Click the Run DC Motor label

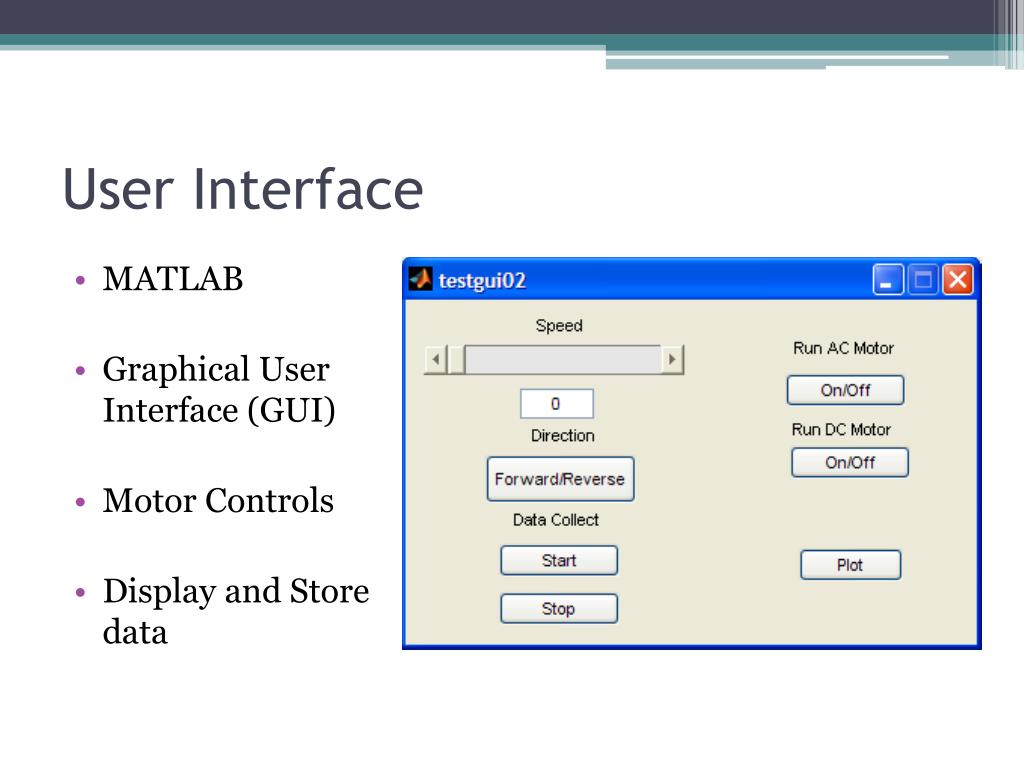pos(841,430)
